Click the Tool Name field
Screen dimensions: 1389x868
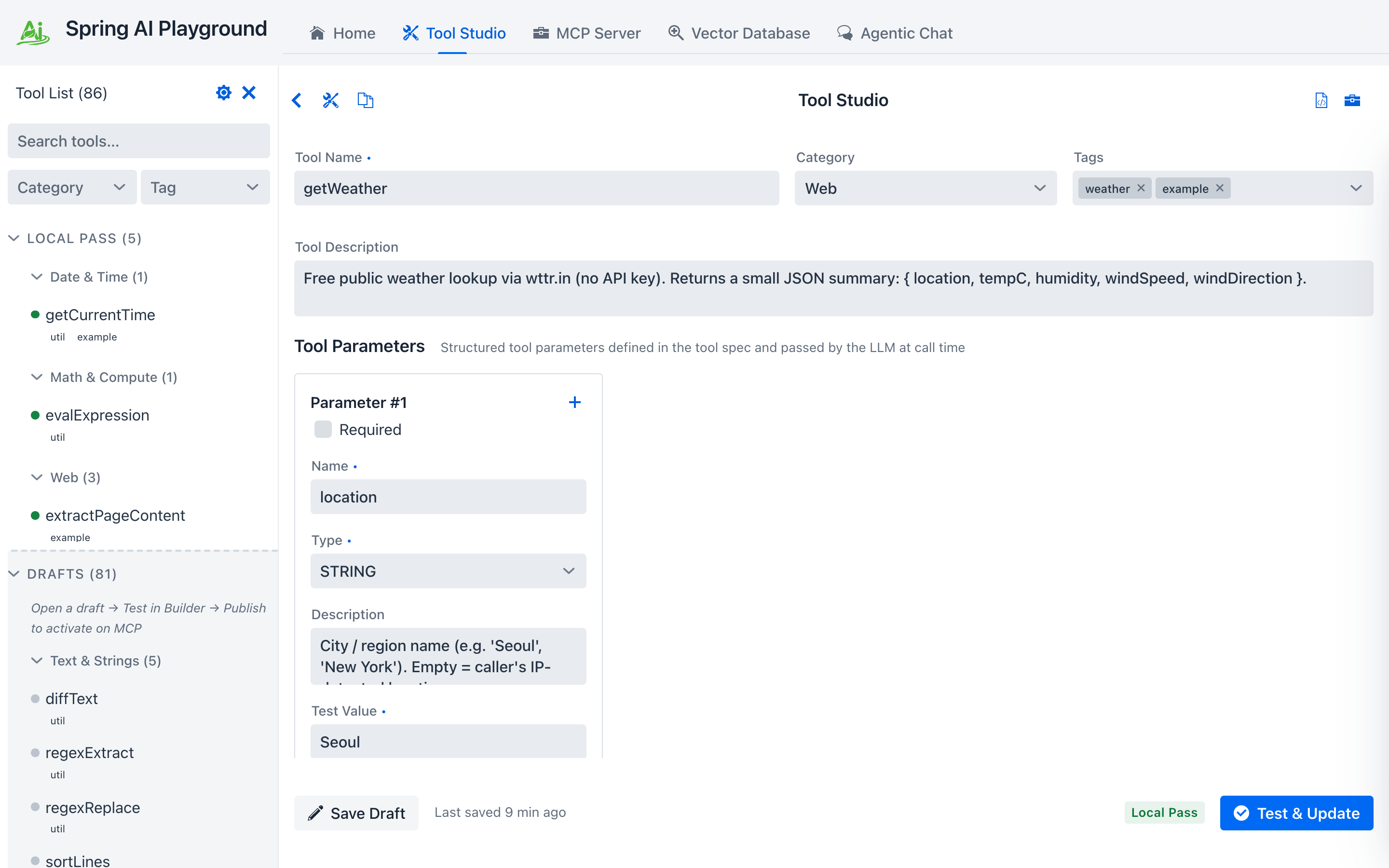537,188
